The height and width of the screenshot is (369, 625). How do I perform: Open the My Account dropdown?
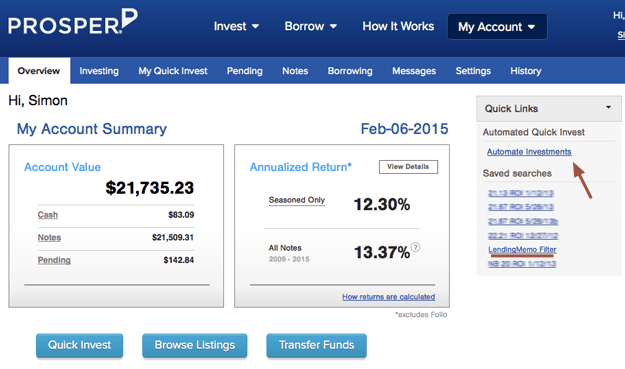click(497, 27)
